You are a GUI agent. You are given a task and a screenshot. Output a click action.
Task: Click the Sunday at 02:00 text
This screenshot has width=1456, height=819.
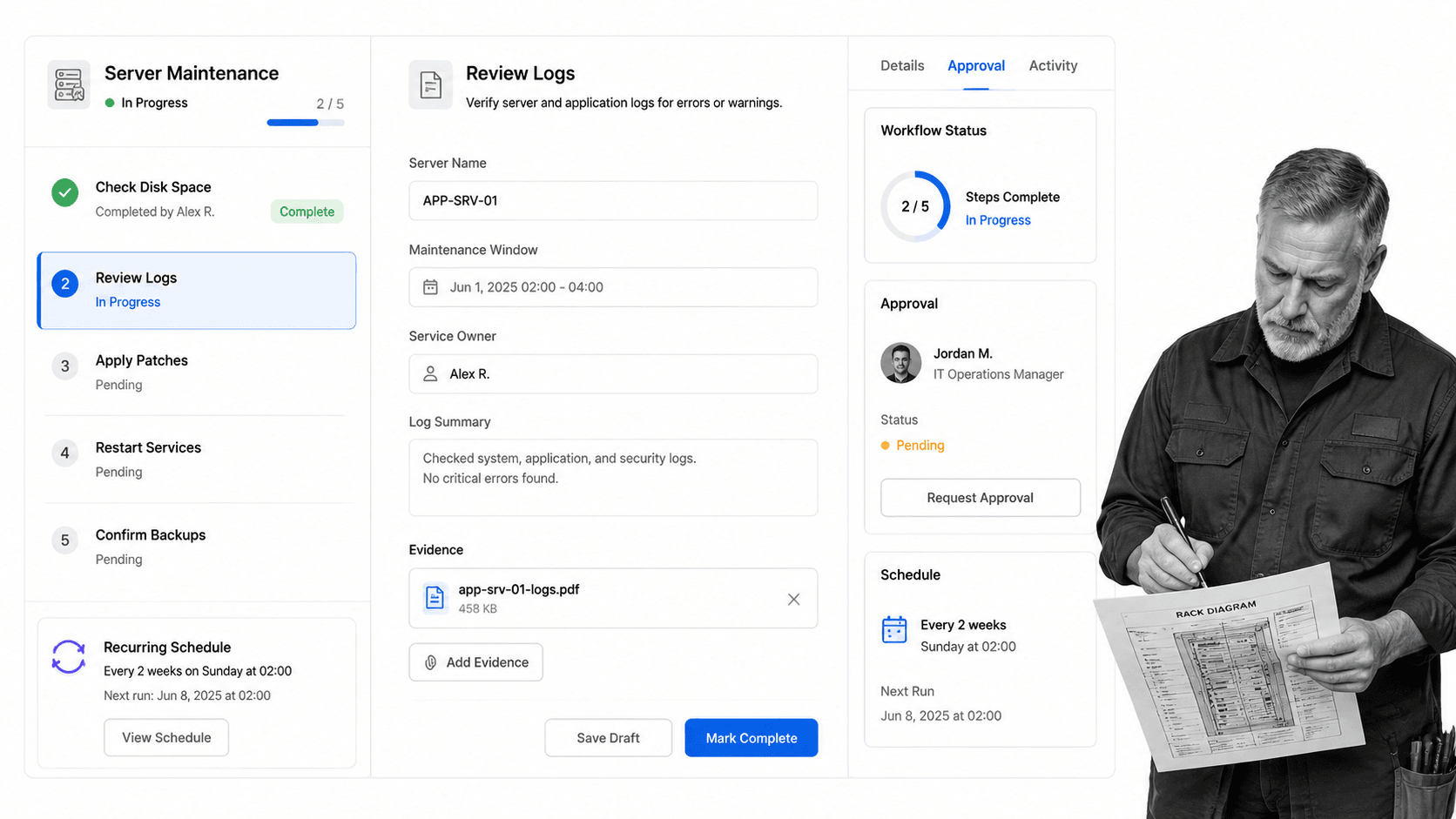click(968, 647)
